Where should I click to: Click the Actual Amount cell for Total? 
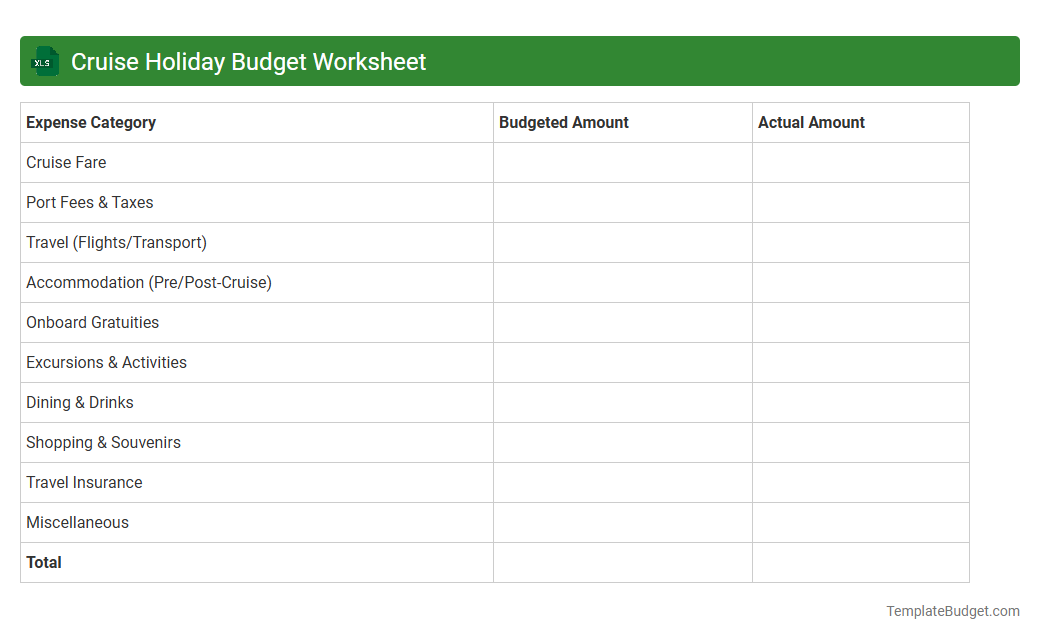coord(860,562)
